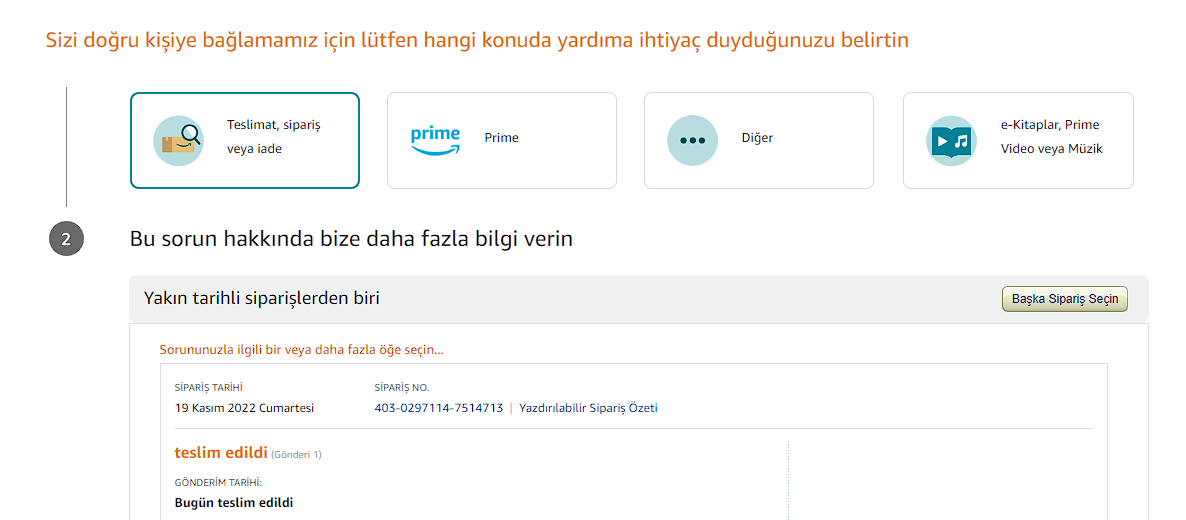
Task: Click 'Bu sorun hakkında bize daha fazla bilgi verin'
Action: [351, 240]
